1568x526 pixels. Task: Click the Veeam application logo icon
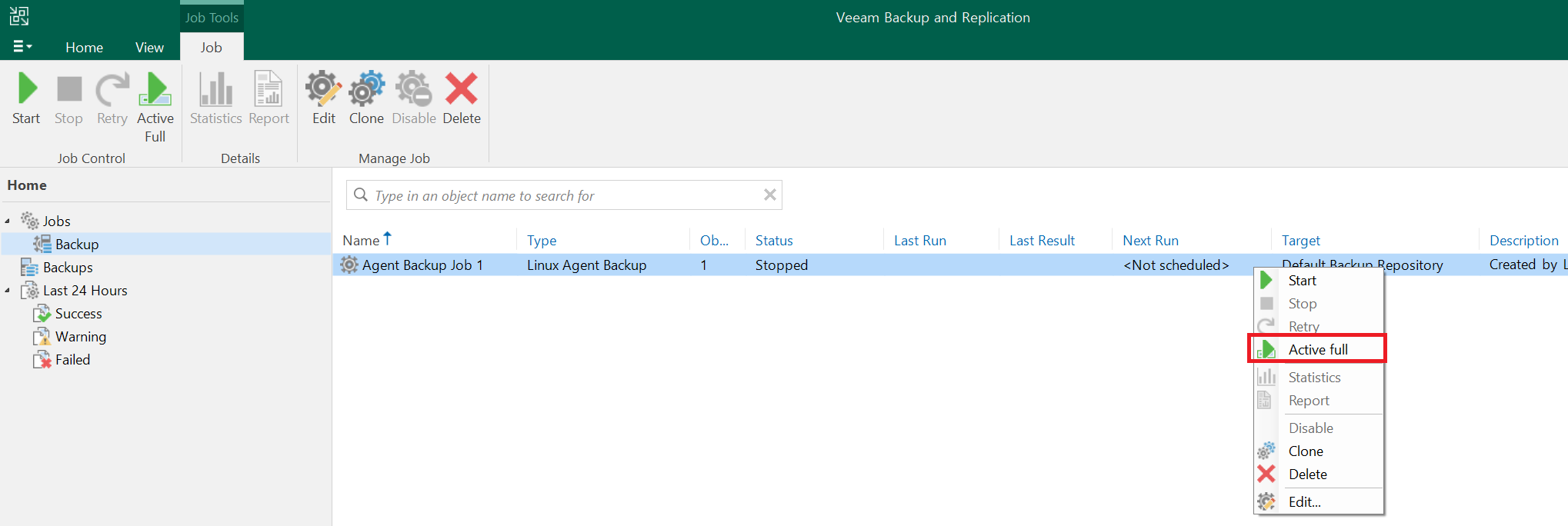tap(19, 16)
